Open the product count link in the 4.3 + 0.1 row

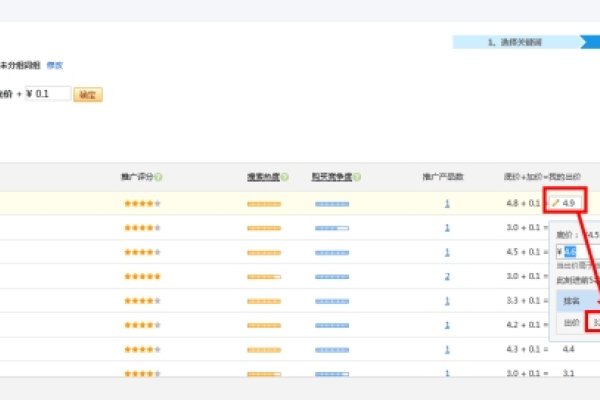(447, 349)
